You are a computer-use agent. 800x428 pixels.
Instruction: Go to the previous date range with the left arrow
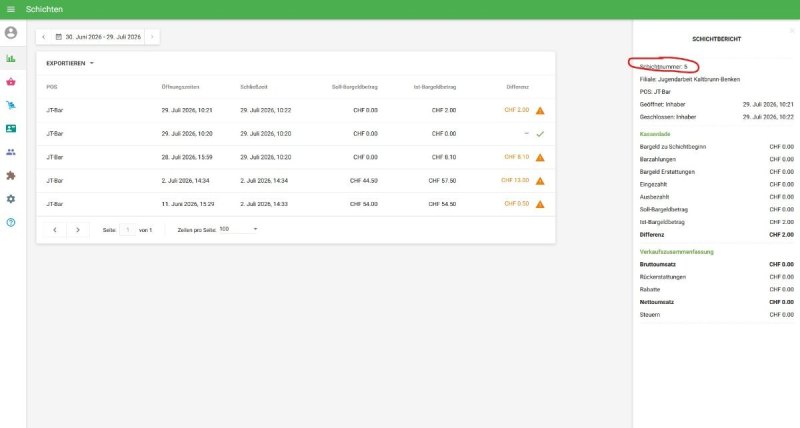point(43,37)
